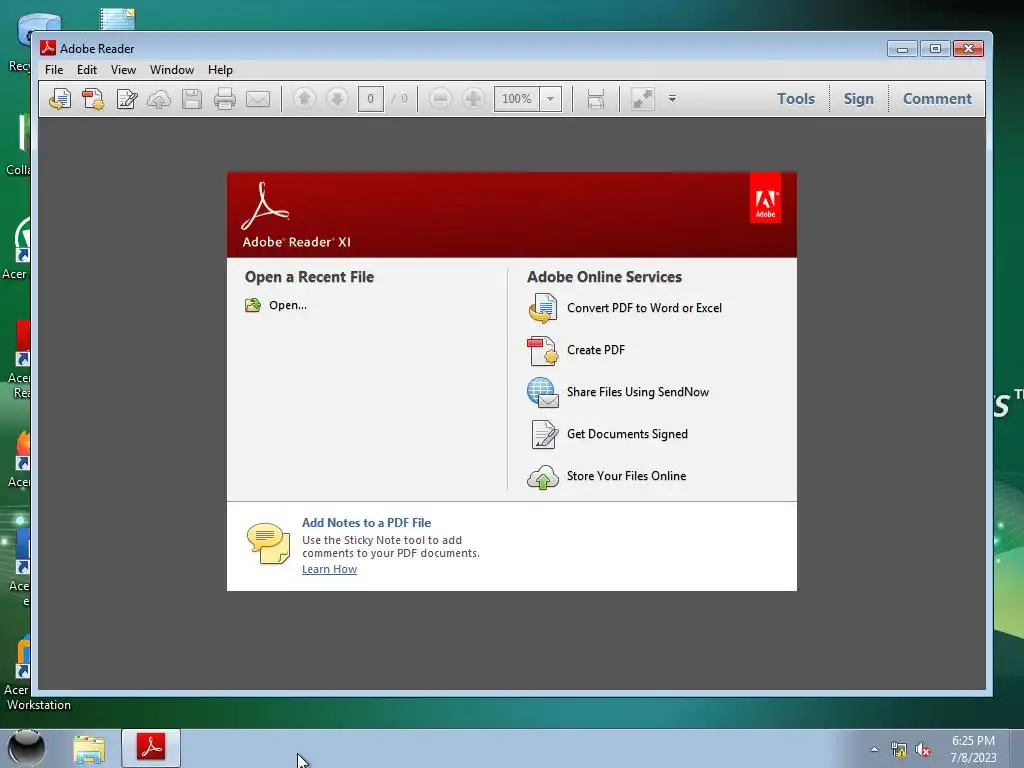Click the Zoom in plus button
The width and height of the screenshot is (1024, 768).
[x=473, y=99]
